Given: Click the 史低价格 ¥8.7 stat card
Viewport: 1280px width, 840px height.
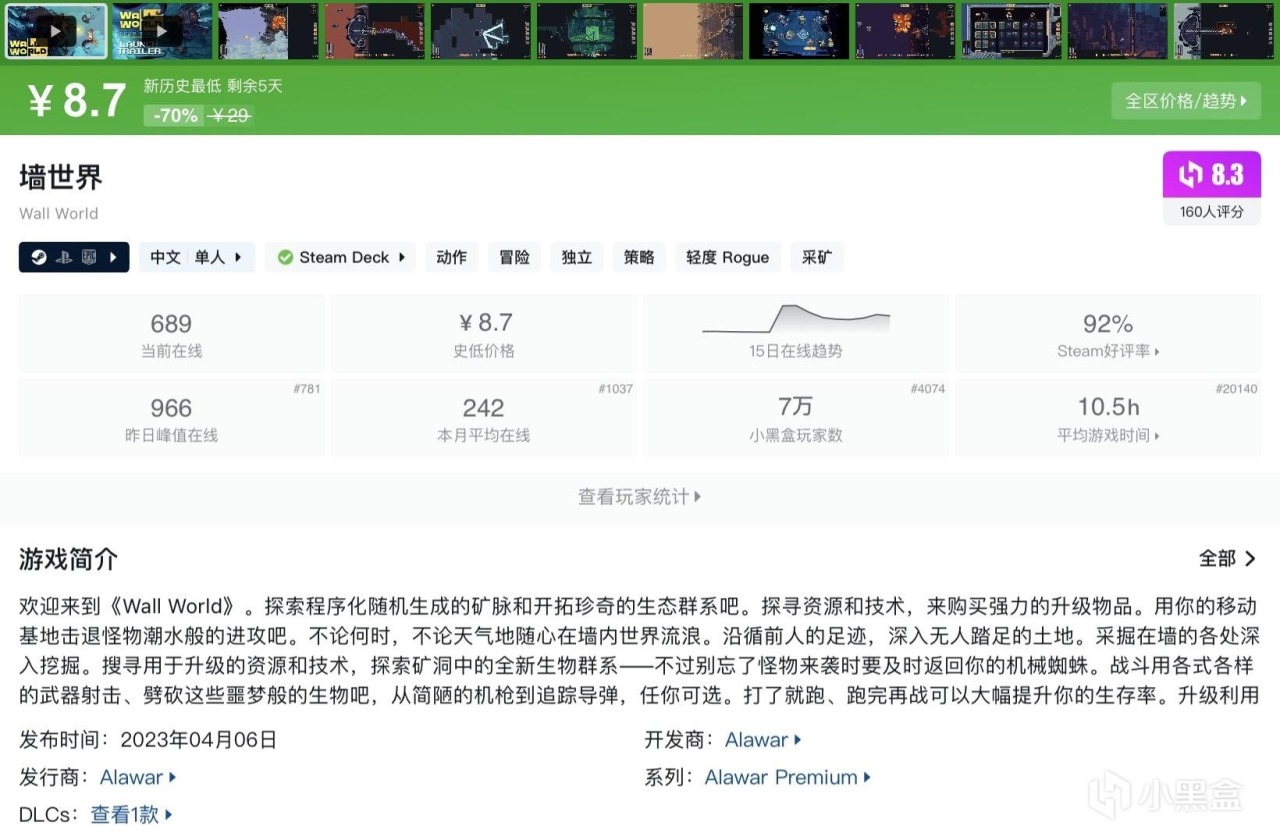Looking at the screenshot, I should point(483,334).
